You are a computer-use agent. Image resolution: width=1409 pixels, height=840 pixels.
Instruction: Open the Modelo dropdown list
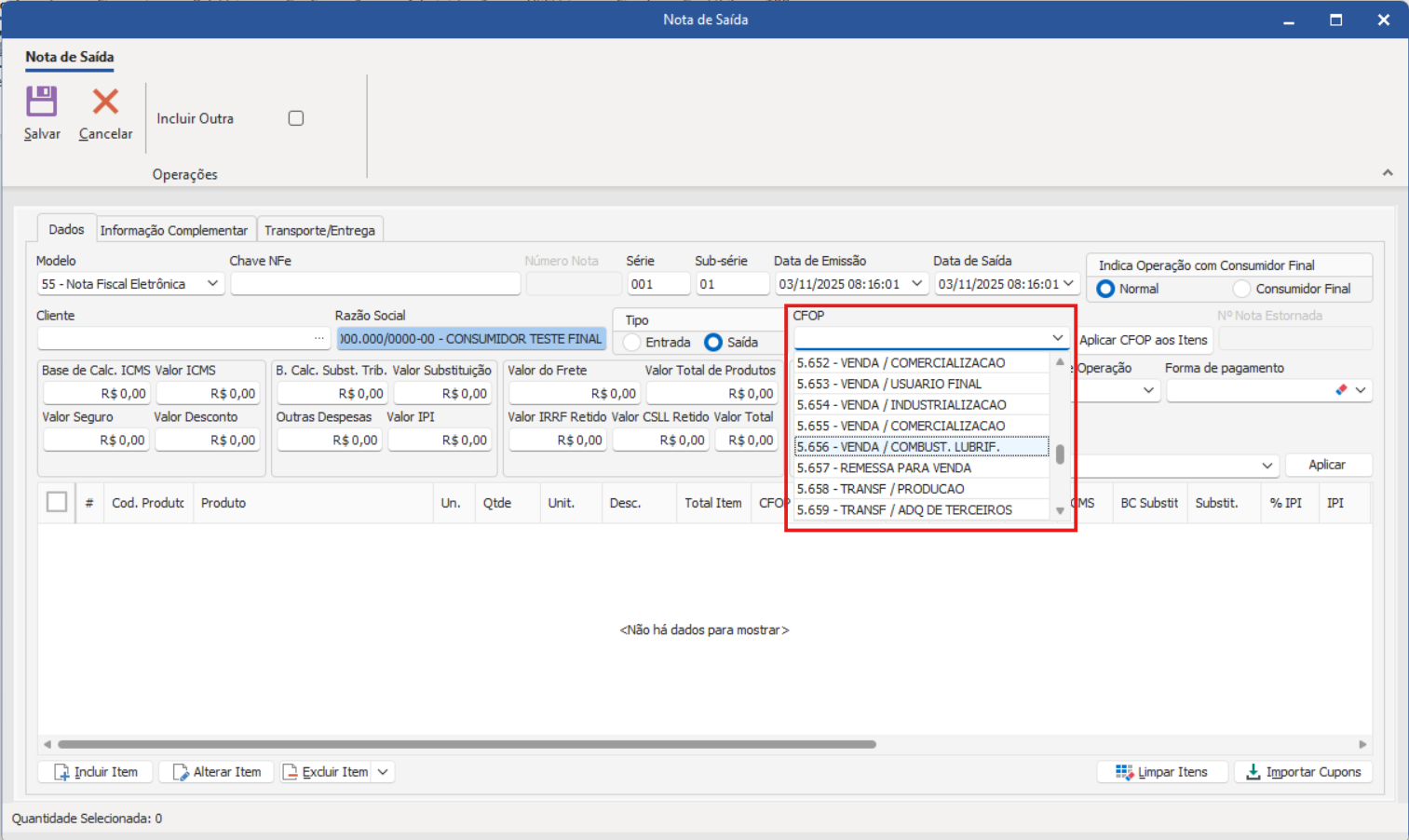point(212,284)
